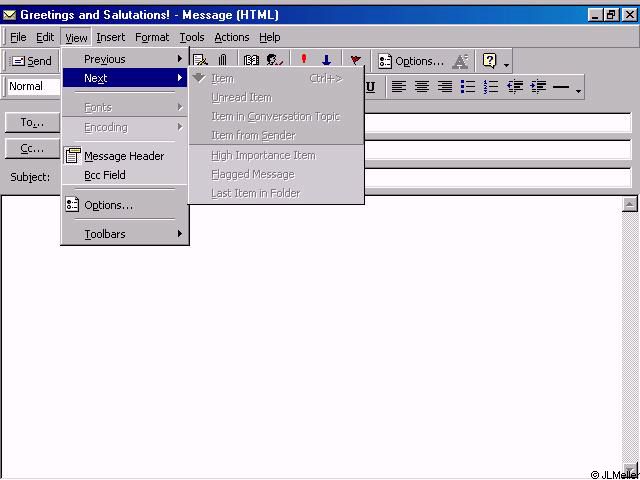Screen dimensions: 640x480
Task: Flag the message for follow up
Action: pyautogui.click(x=356, y=61)
